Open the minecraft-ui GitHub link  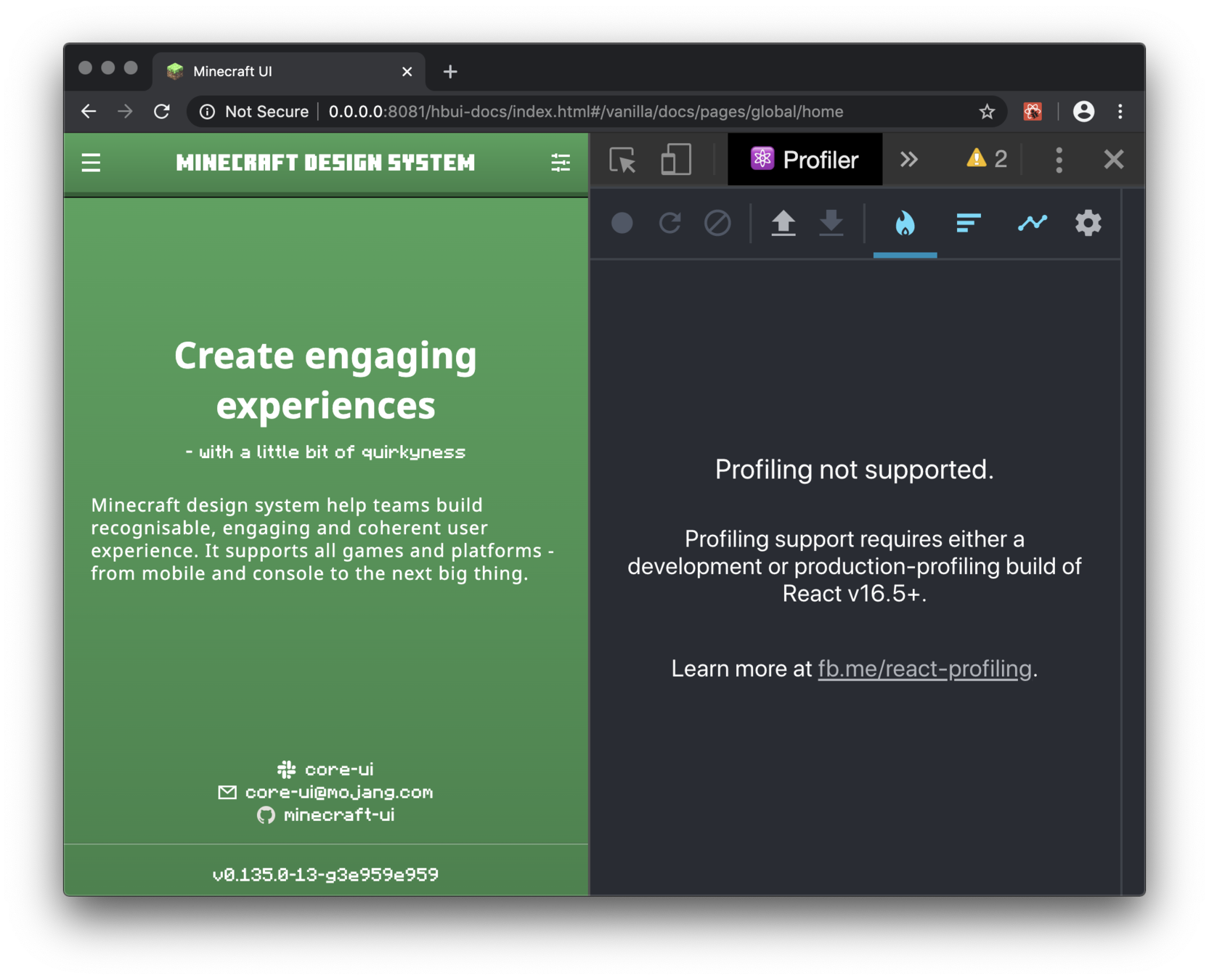point(325,815)
